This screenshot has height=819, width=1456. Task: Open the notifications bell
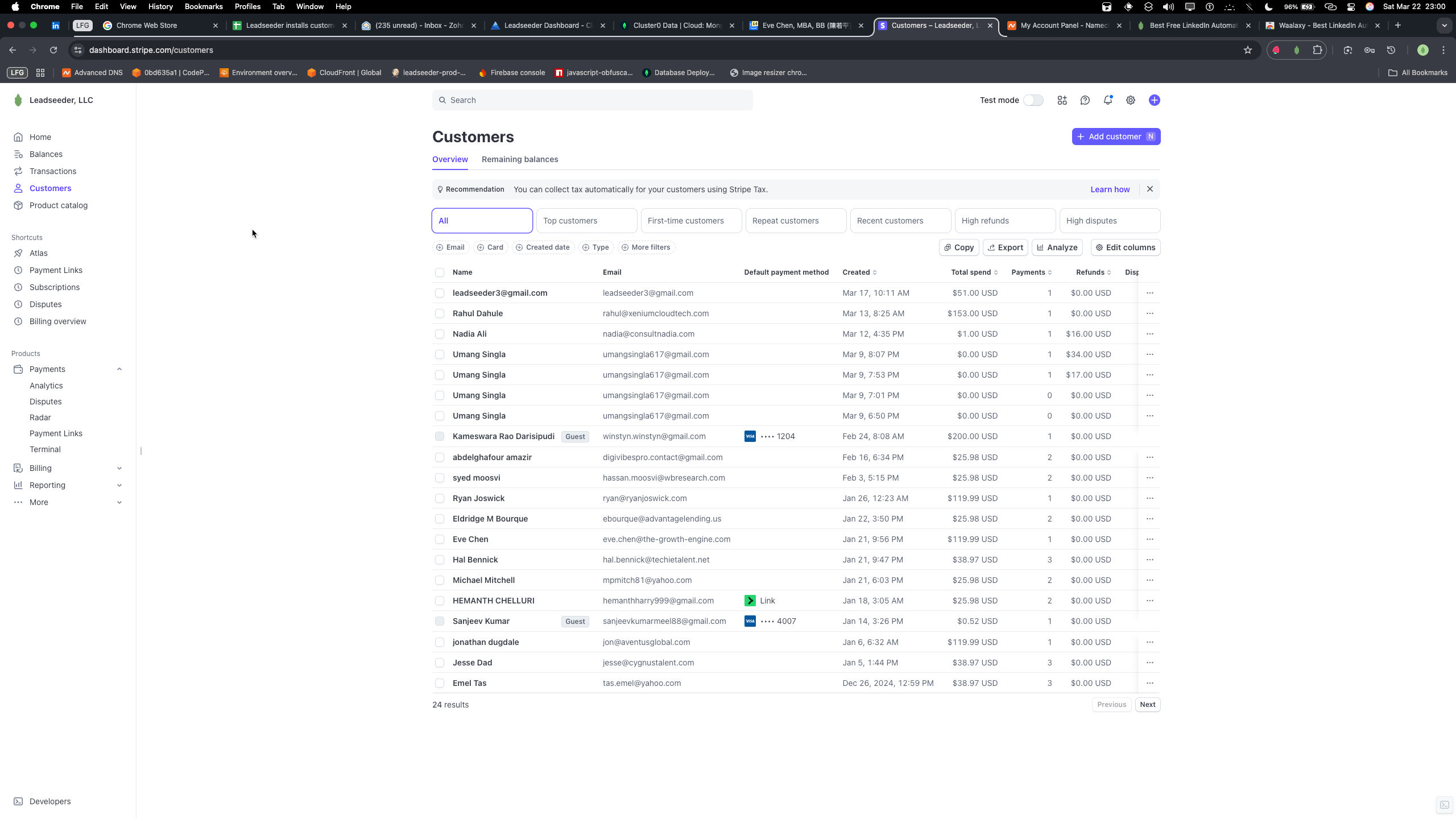tap(1107, 100)
